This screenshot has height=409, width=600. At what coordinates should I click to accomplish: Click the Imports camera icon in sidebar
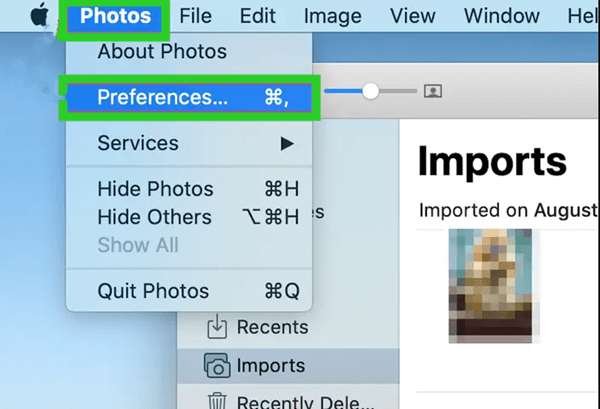(216, 366)
